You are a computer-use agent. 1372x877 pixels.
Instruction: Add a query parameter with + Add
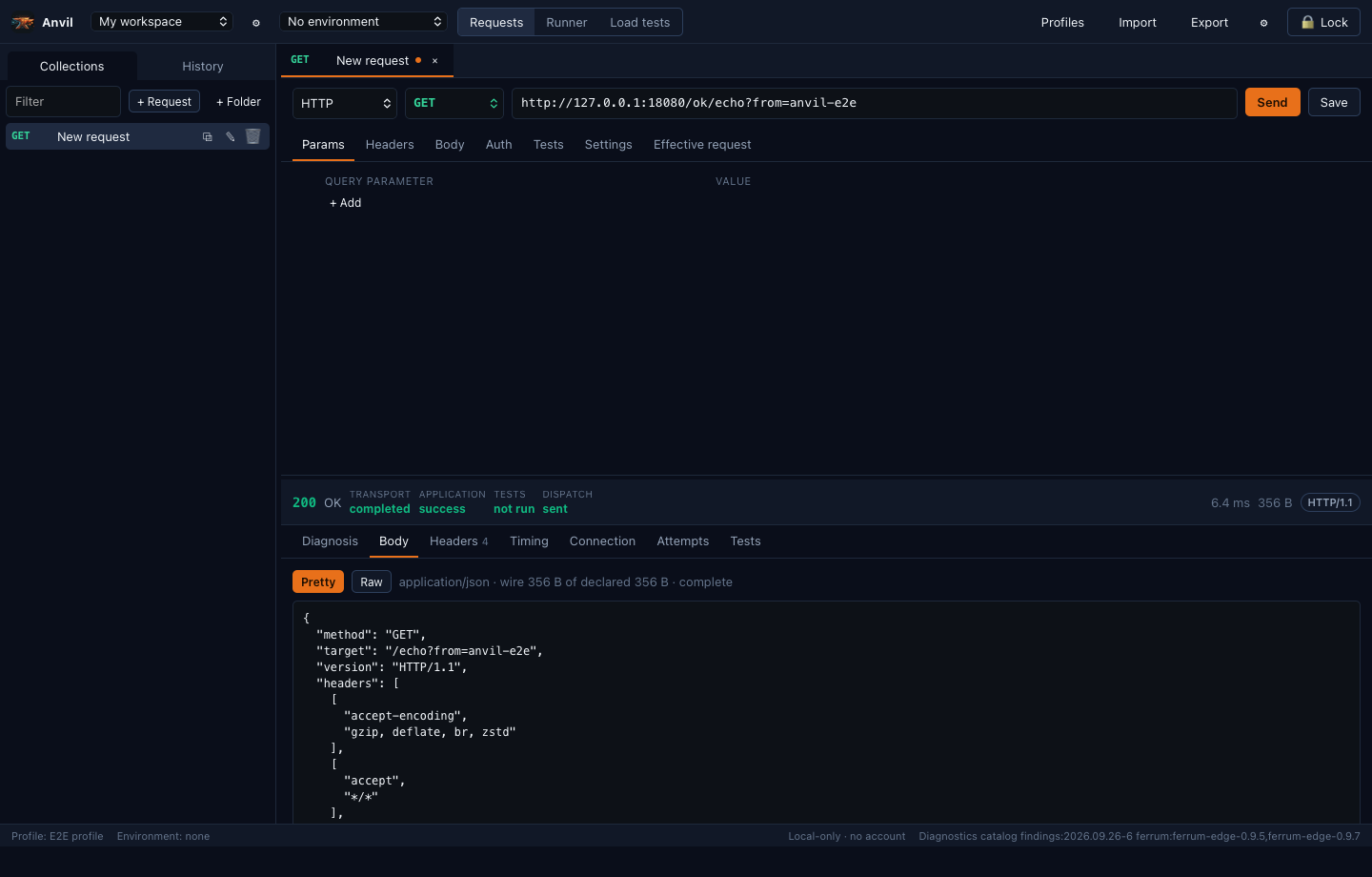(x=346, y=202)
